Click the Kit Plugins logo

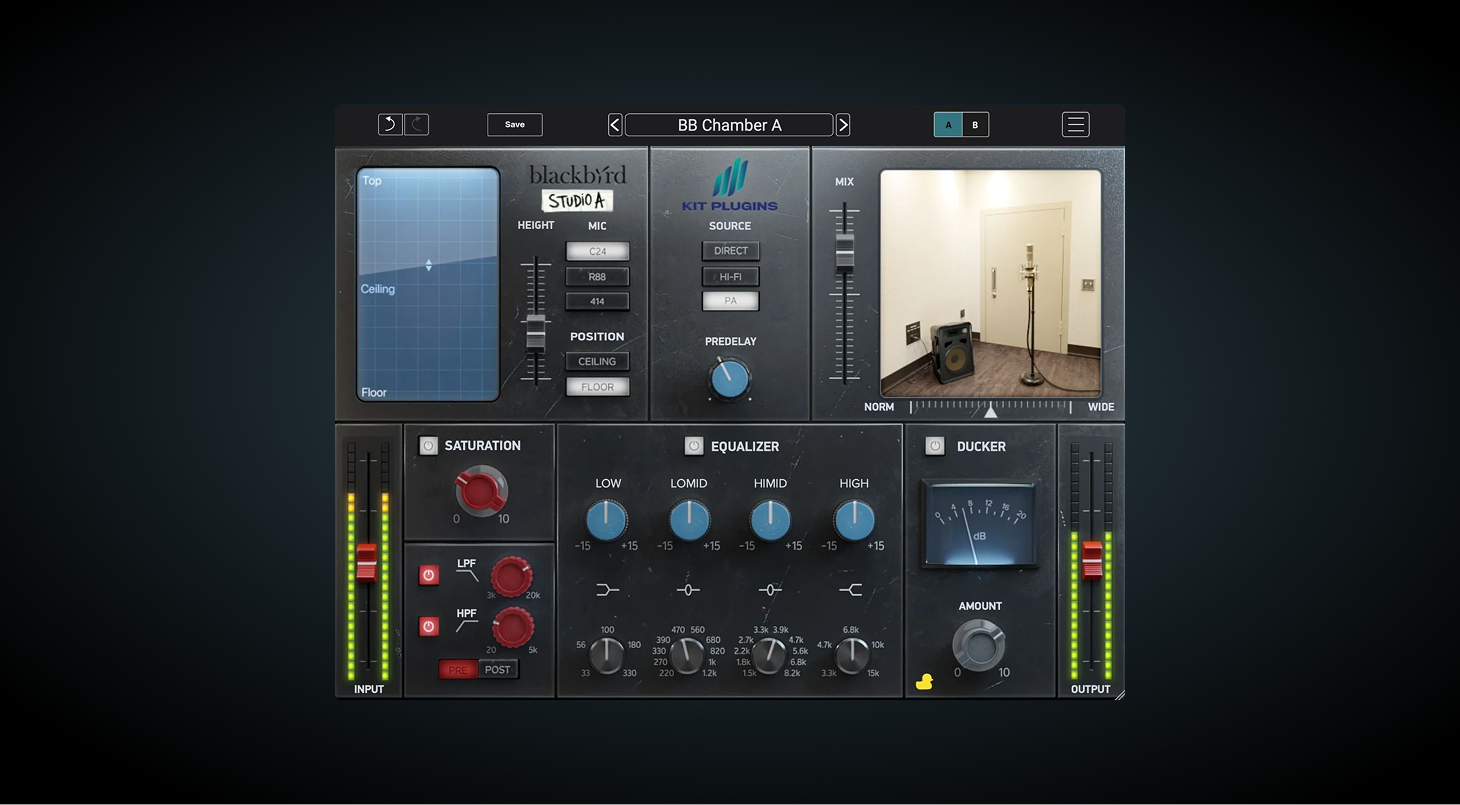coord(730,185)
